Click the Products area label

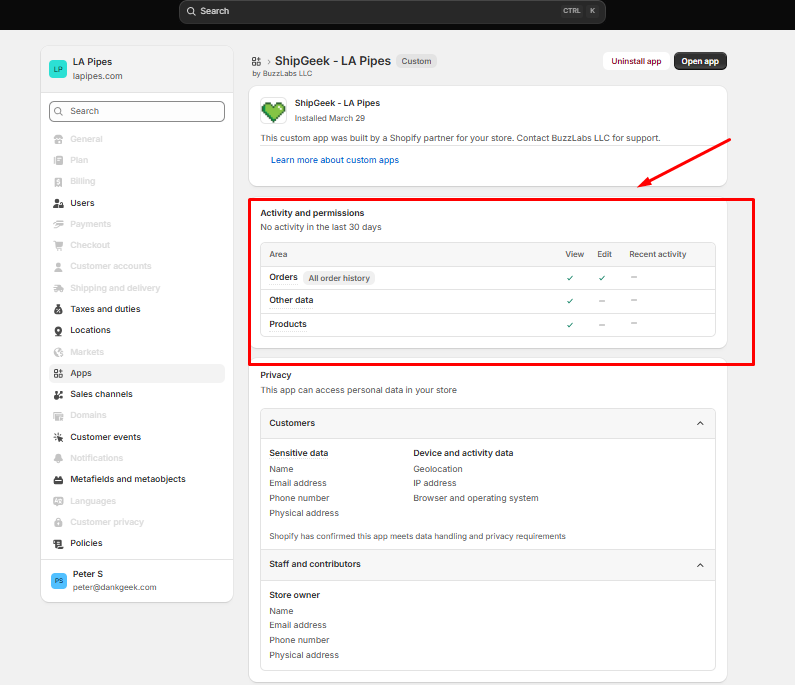(x=288, y=324)
